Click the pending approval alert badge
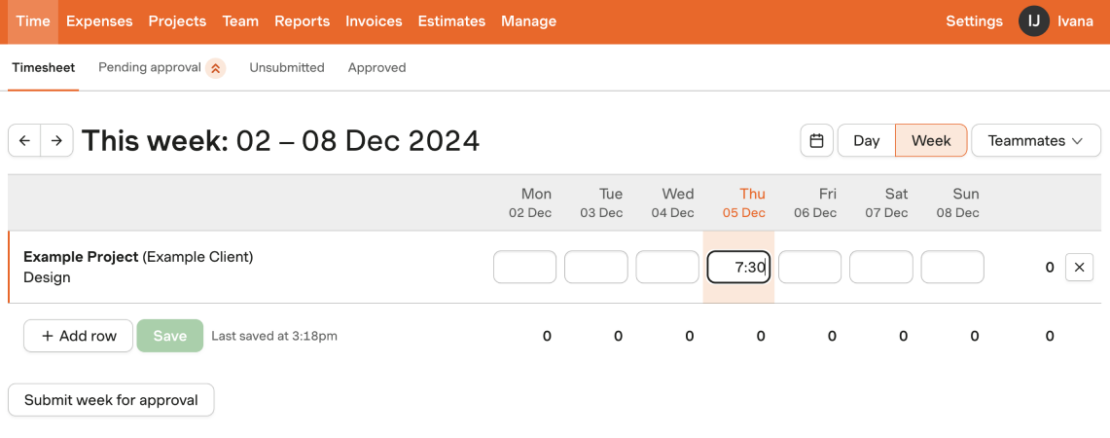The height and width of the screenshot is (438, 1110). 216,68
